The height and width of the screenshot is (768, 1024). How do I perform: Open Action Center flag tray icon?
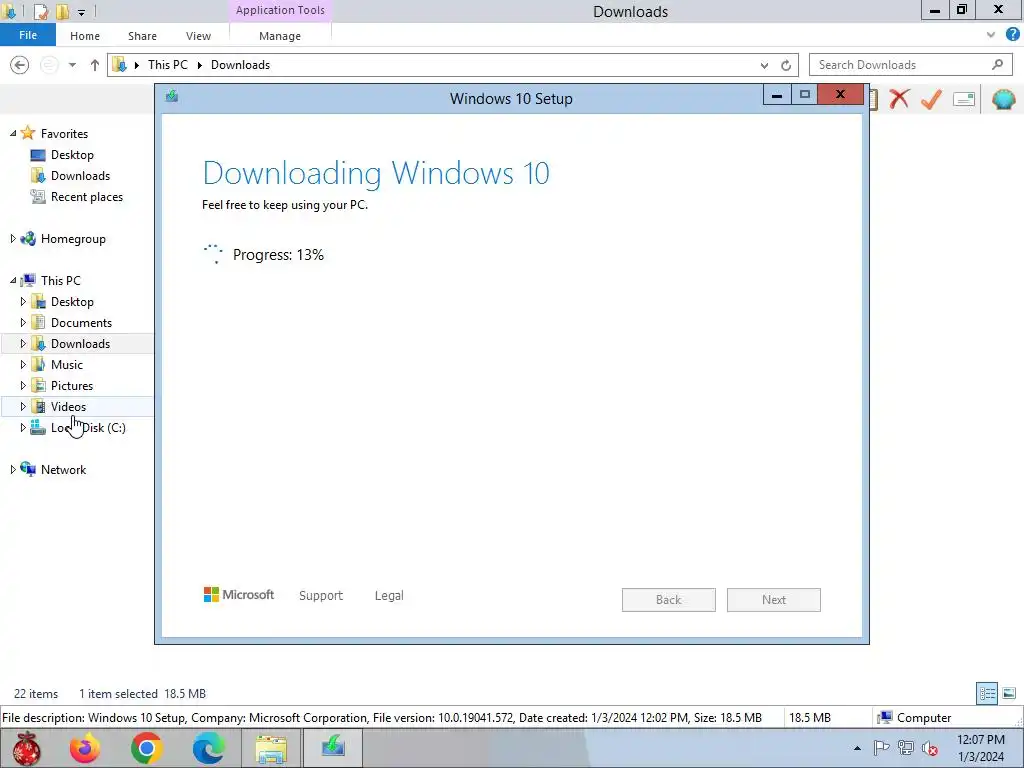881,748
